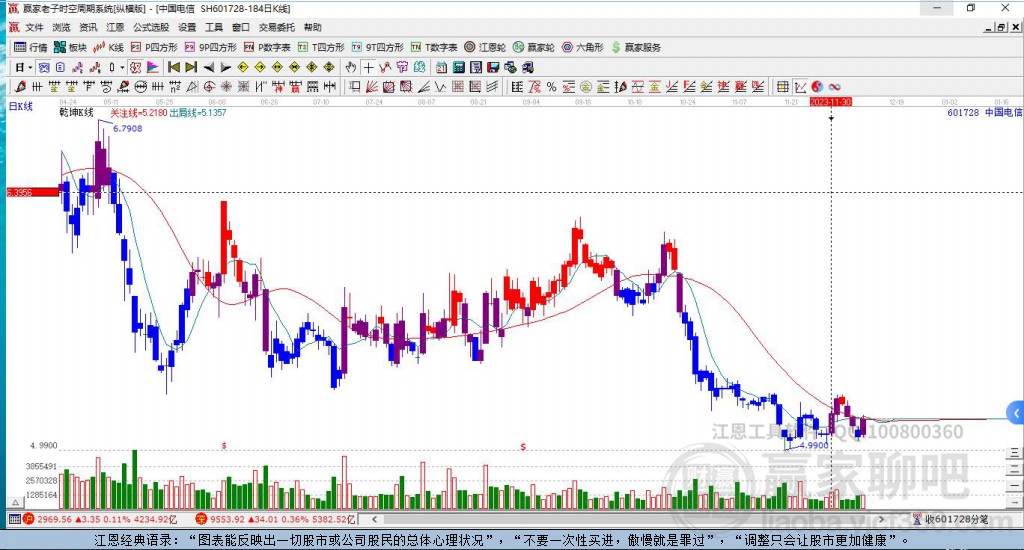Viewport: 1024px width, 550px height.
Task: Select the 2023-11-30 date marker
Action: pos(831,102)
